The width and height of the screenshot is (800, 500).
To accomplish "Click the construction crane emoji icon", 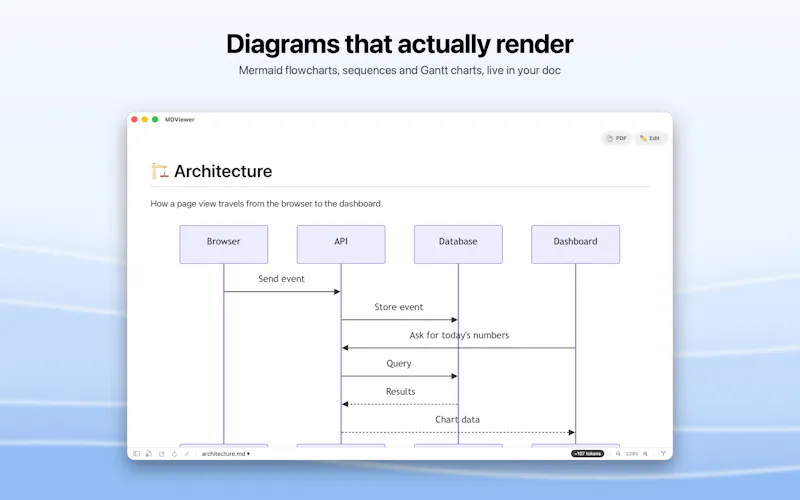I will click(x=160, y=171).
